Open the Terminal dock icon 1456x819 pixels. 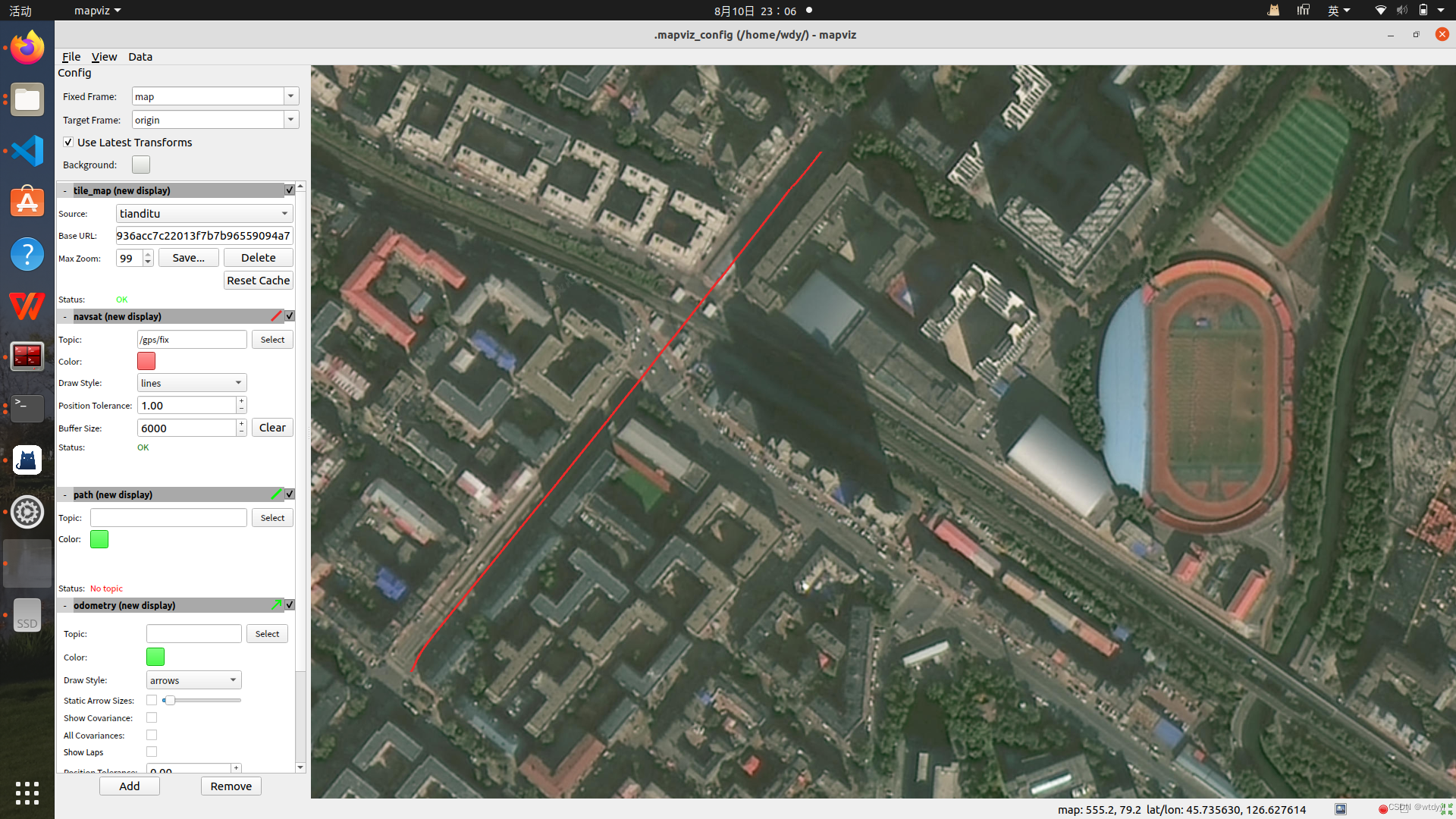[x=27, y=408]
